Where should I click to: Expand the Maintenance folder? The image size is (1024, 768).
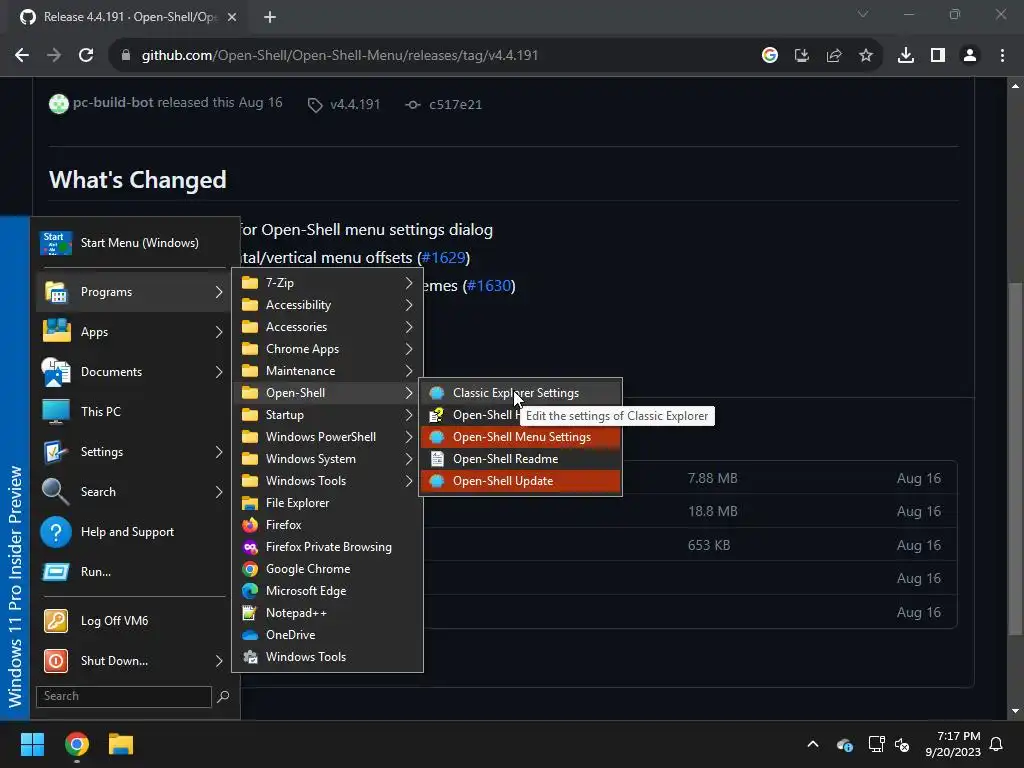[327, 371]
